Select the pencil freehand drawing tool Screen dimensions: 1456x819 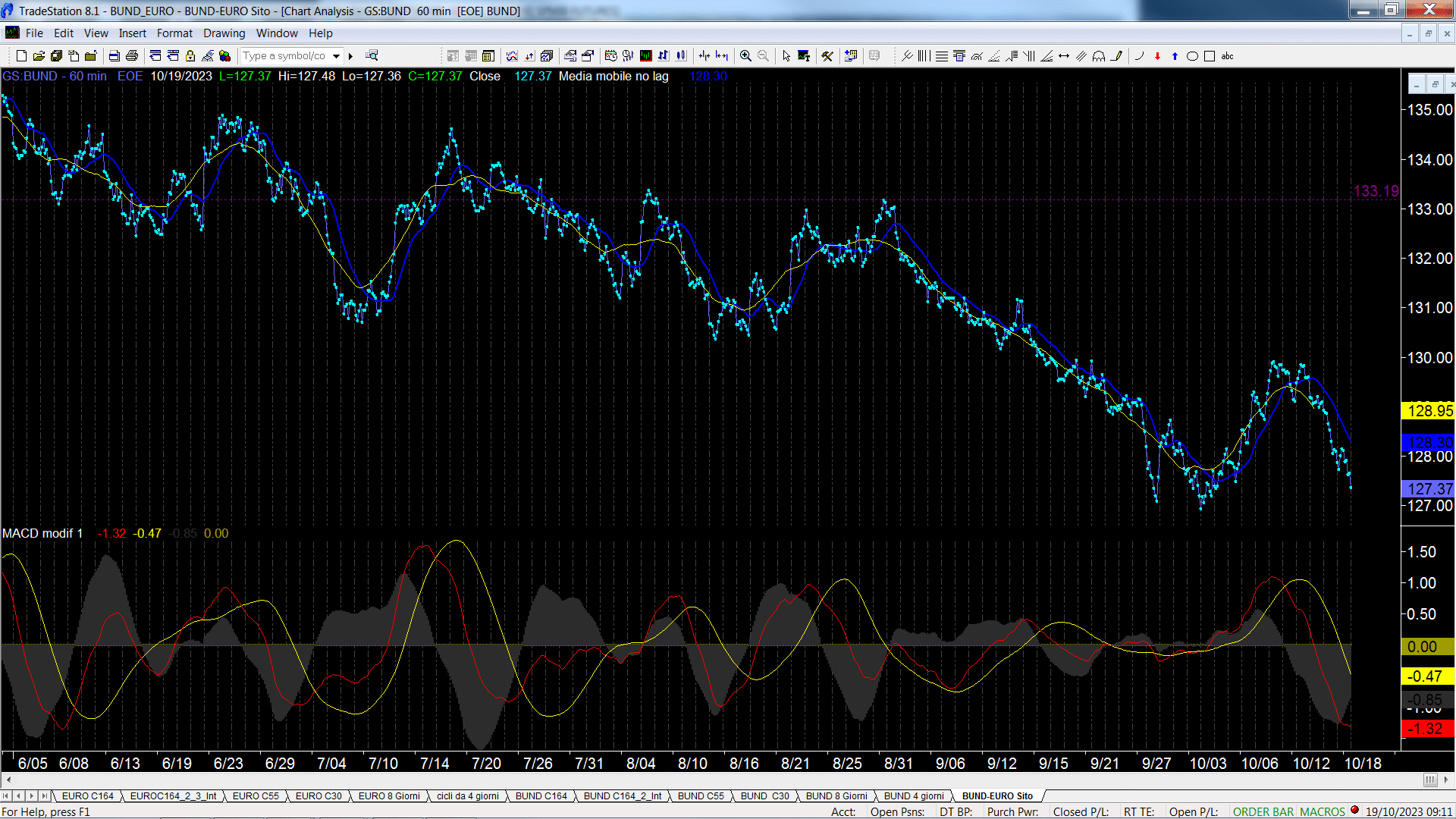pos(1116,56)
